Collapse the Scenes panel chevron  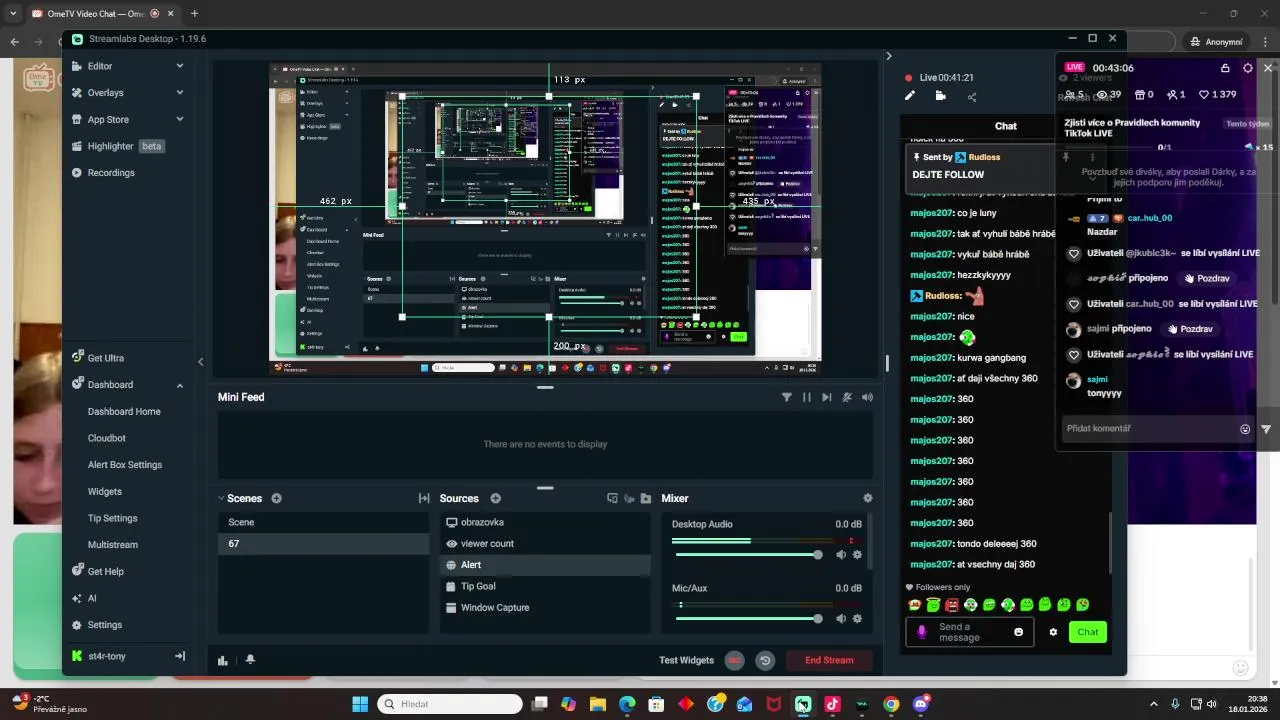(221, 498)
